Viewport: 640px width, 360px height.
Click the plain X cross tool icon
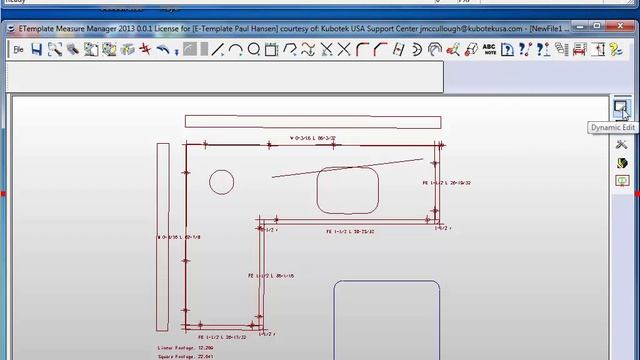(344, 50)
